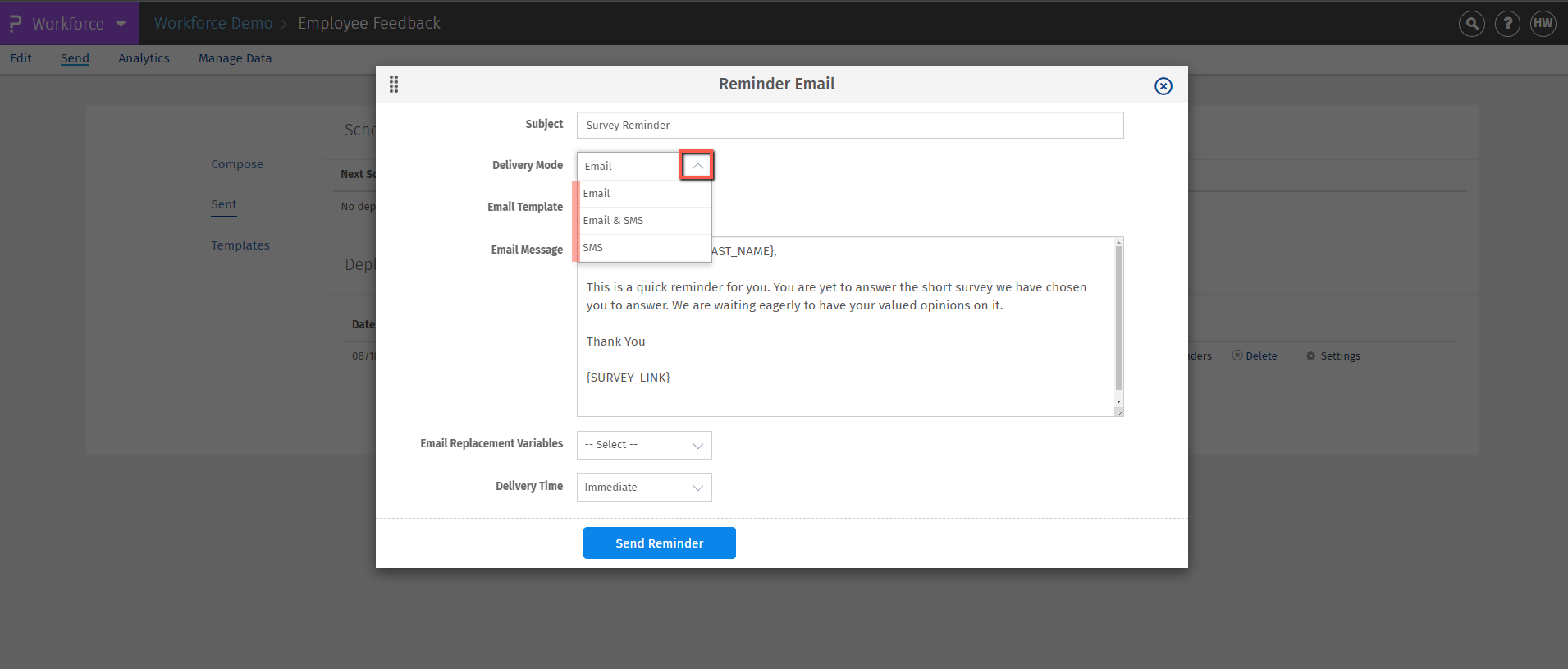Open the Templates sidebar link
The image size is (1568, 669).
click(240, 245)
